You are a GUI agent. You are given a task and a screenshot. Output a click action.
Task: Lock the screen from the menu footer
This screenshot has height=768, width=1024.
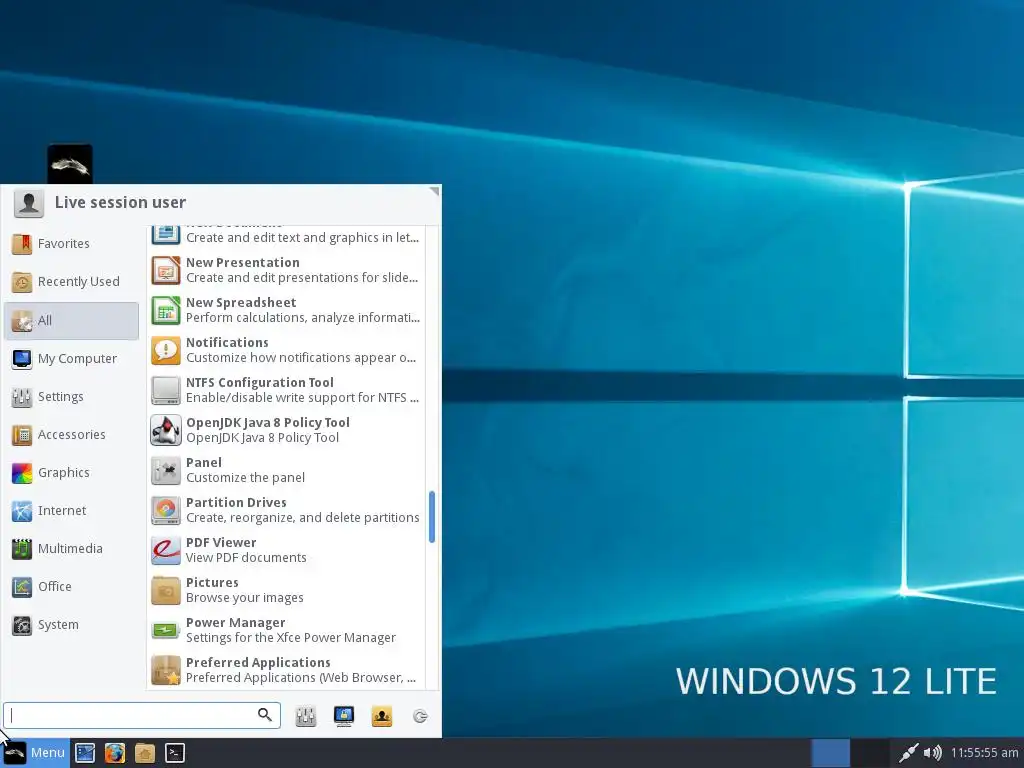pyautogui.click(x=344, y=716)
